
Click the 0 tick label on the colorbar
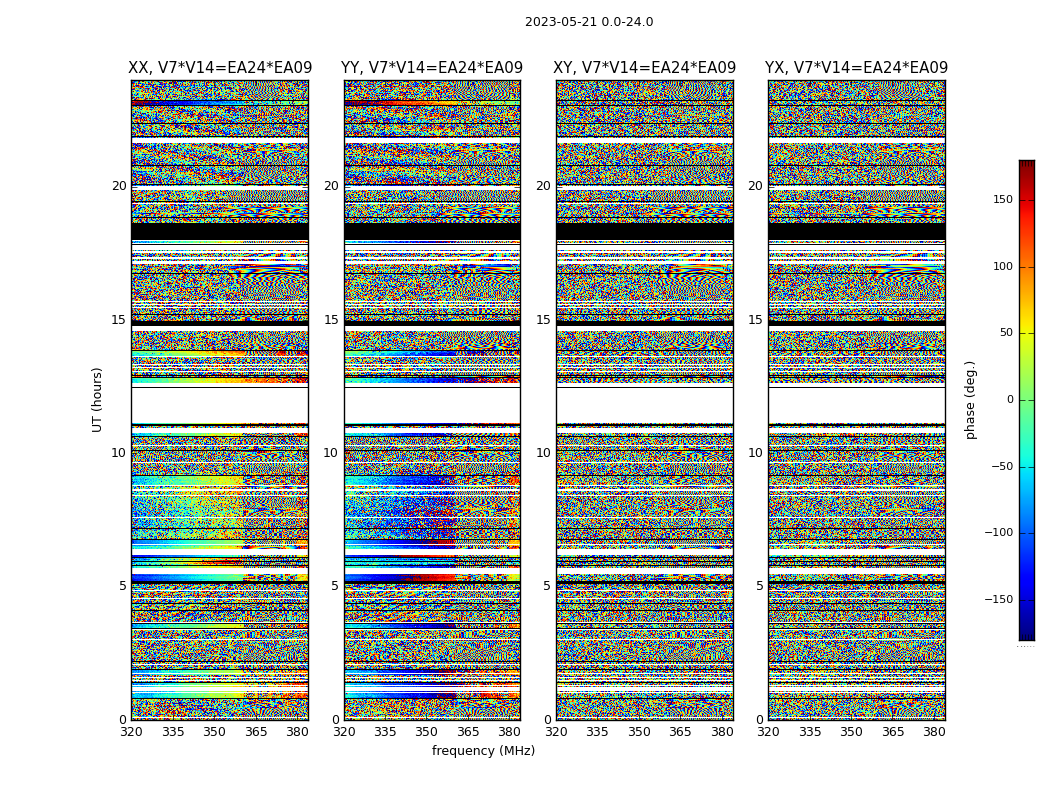point(1010,400)
